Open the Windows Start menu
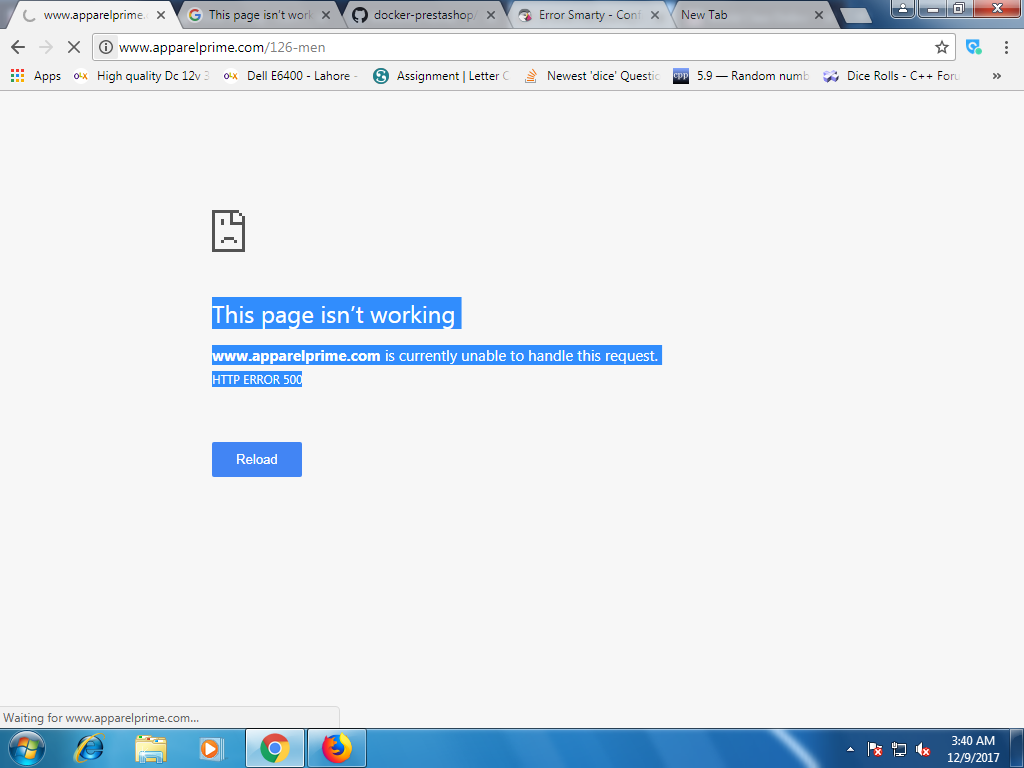Screen dimensions: 1024x768 click(x=26, y=748)
